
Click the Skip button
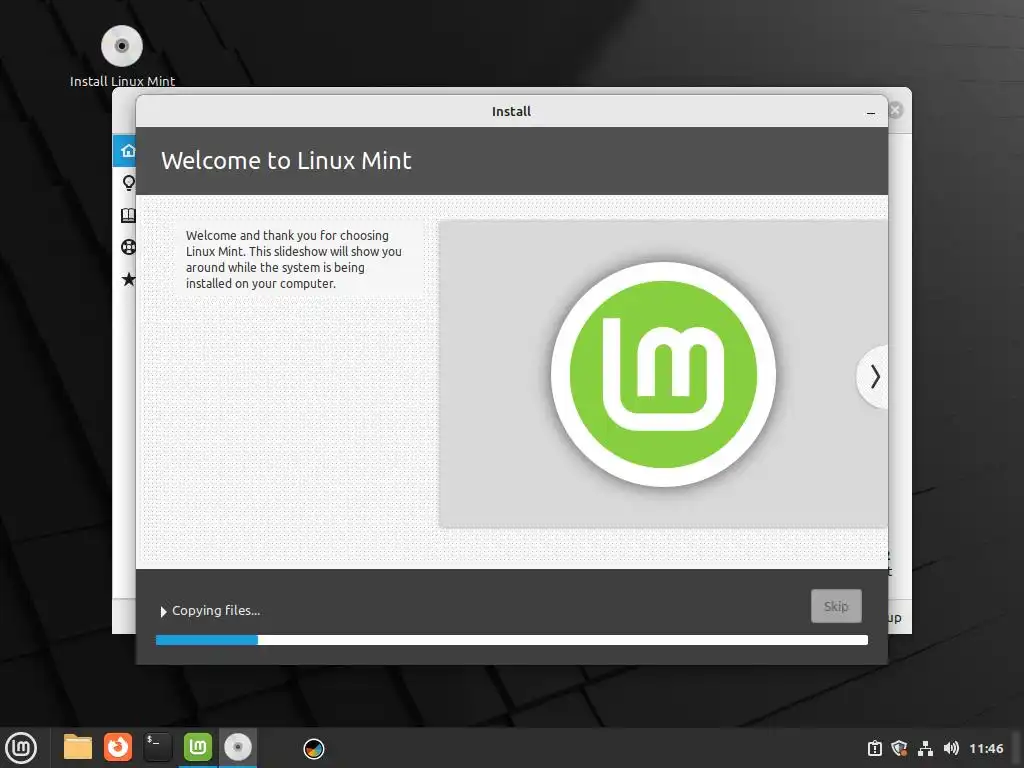pyautogui.click(x=836, y=606)
